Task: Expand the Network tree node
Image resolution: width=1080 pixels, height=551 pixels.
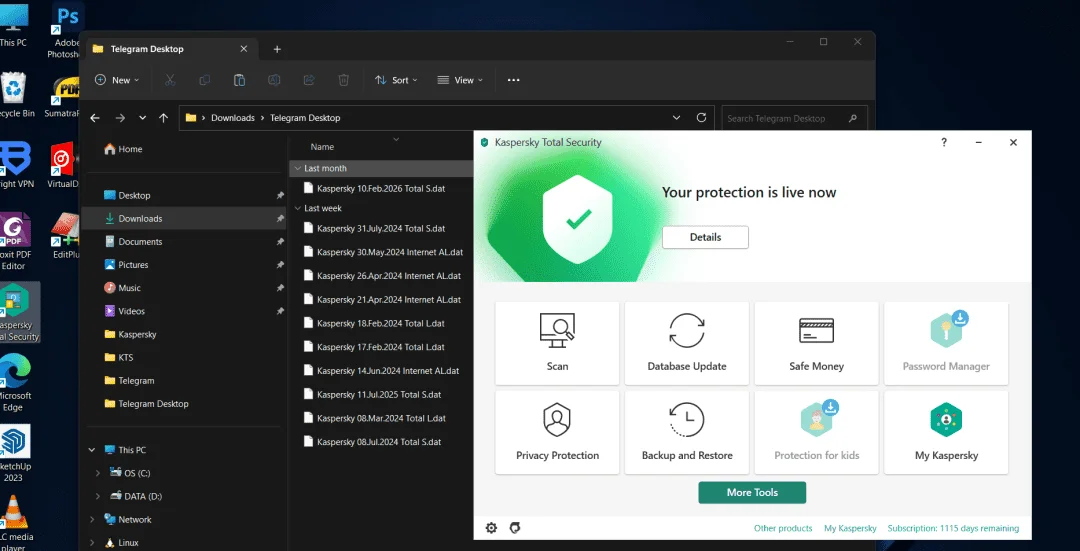Action: 92,519
